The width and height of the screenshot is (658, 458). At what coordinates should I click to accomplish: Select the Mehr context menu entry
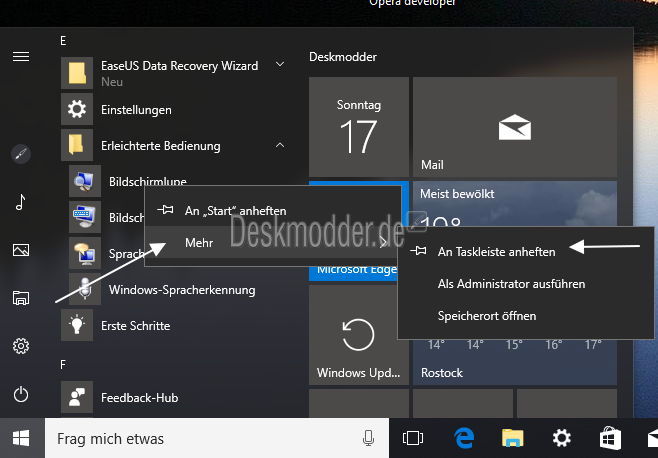[x=272, y=242]
